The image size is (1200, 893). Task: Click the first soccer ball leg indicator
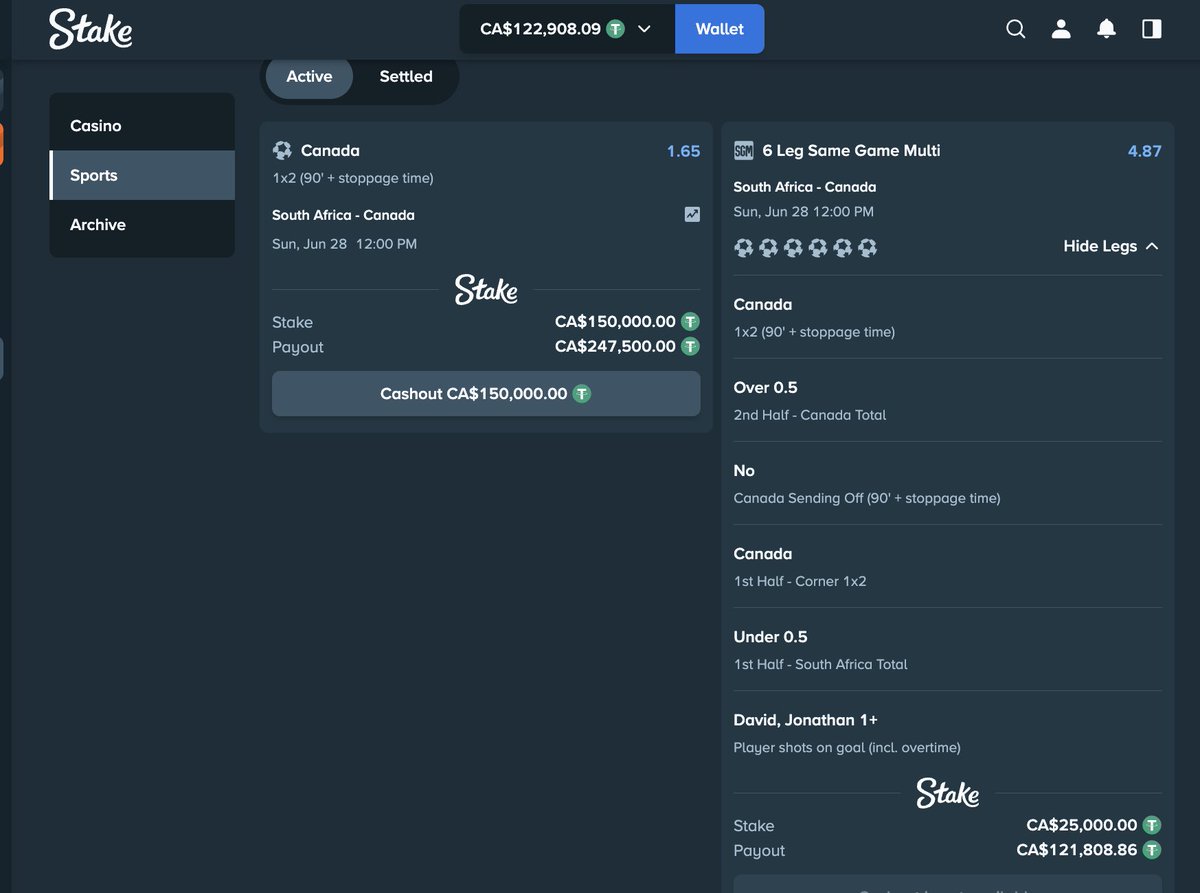[744, 247]
